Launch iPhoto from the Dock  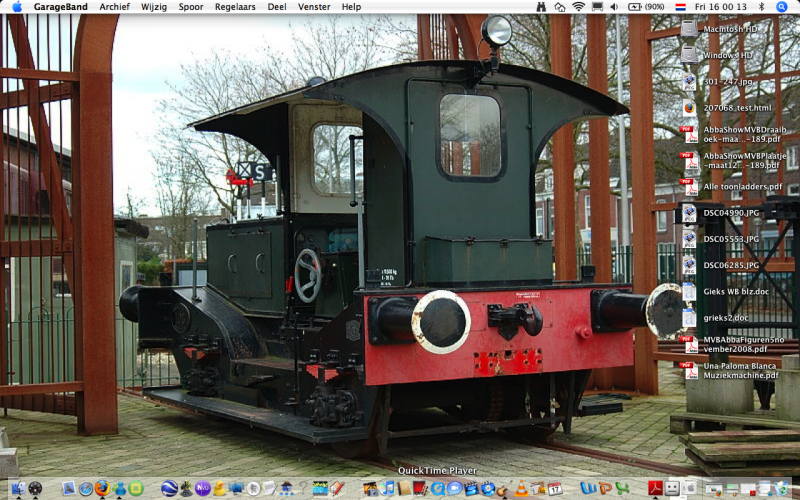[x=370, y=489]
